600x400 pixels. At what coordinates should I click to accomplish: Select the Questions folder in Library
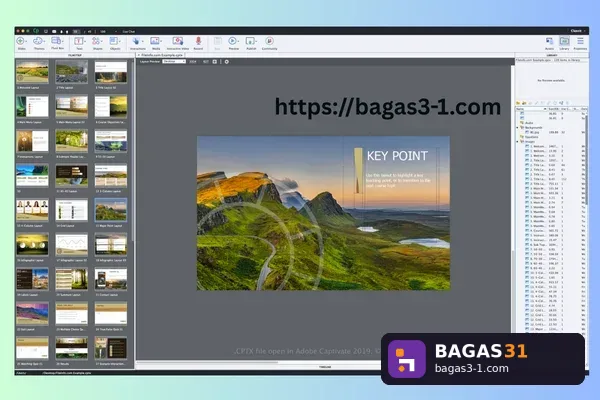point(532,137)
